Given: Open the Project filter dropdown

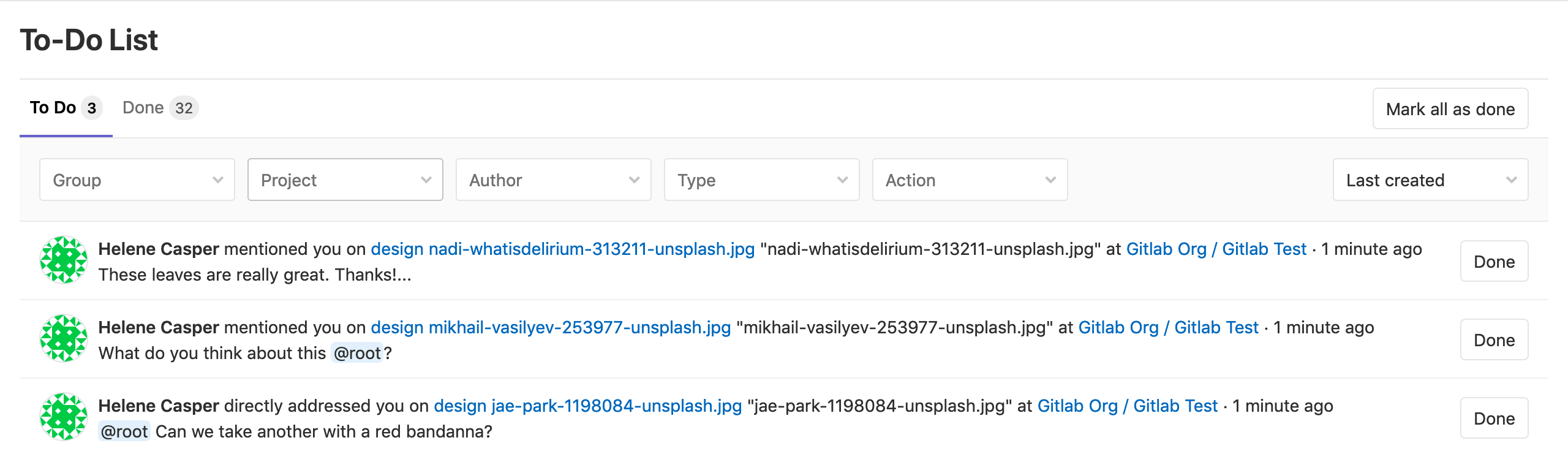Looking at the screenshot, I should pyautogui.click(x=344, y=180).
